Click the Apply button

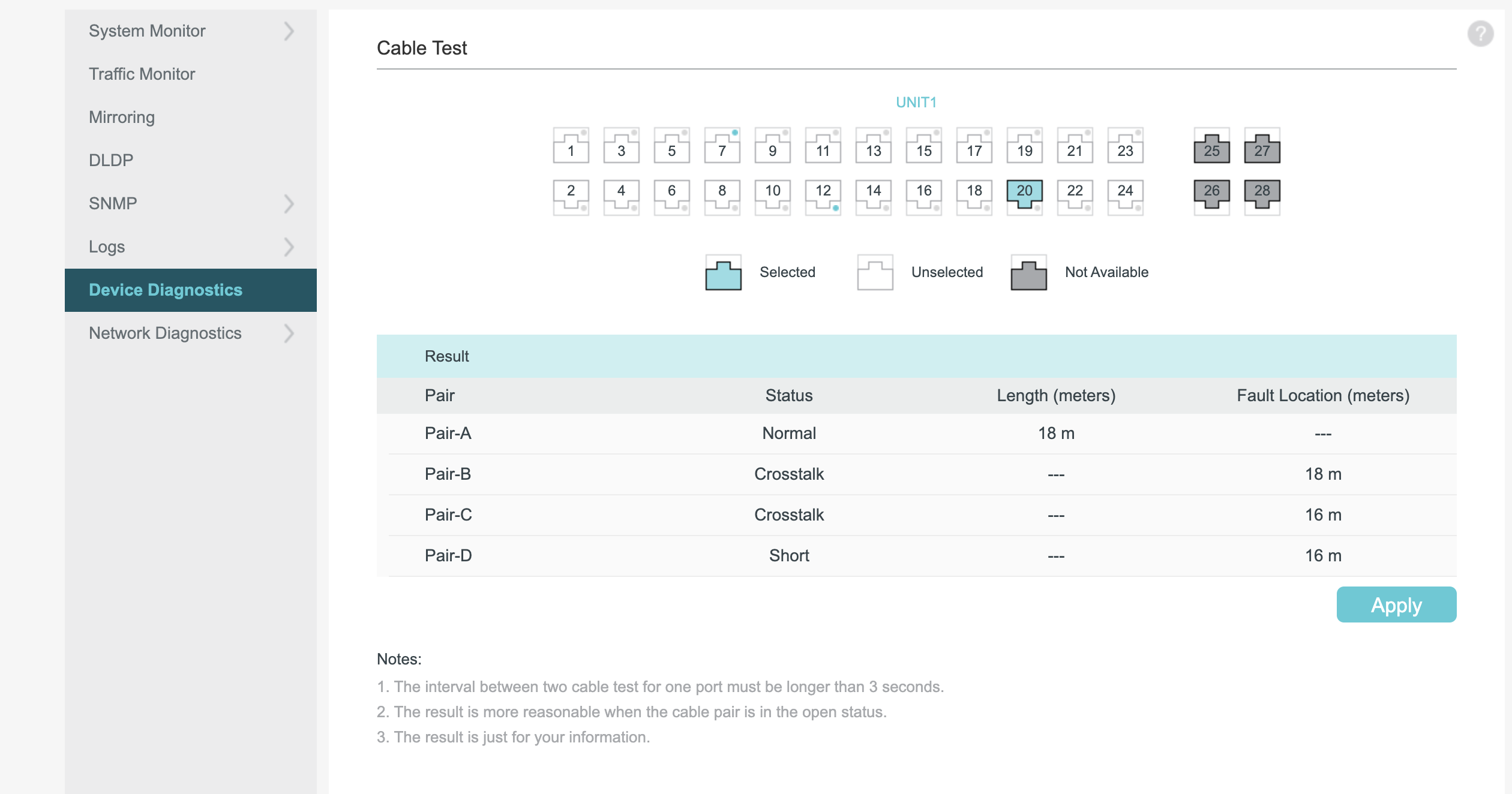pos(1396,604)
